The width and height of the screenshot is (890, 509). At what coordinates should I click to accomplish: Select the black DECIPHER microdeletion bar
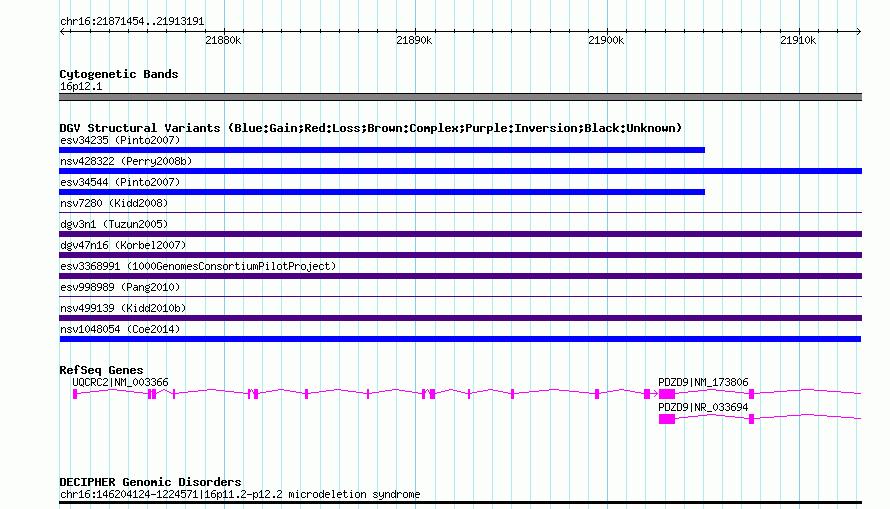pyautogui.click(x=460, y=503)
